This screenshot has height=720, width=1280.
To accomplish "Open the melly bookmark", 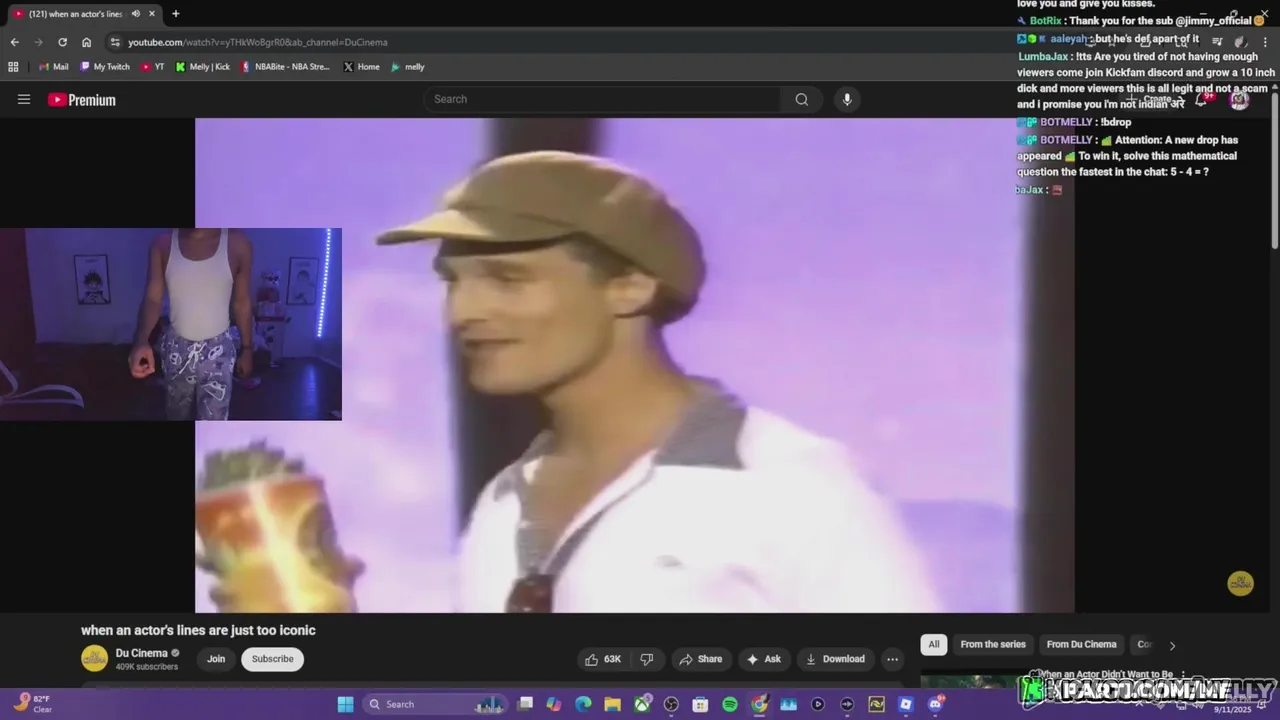I will tap(408, 67).
